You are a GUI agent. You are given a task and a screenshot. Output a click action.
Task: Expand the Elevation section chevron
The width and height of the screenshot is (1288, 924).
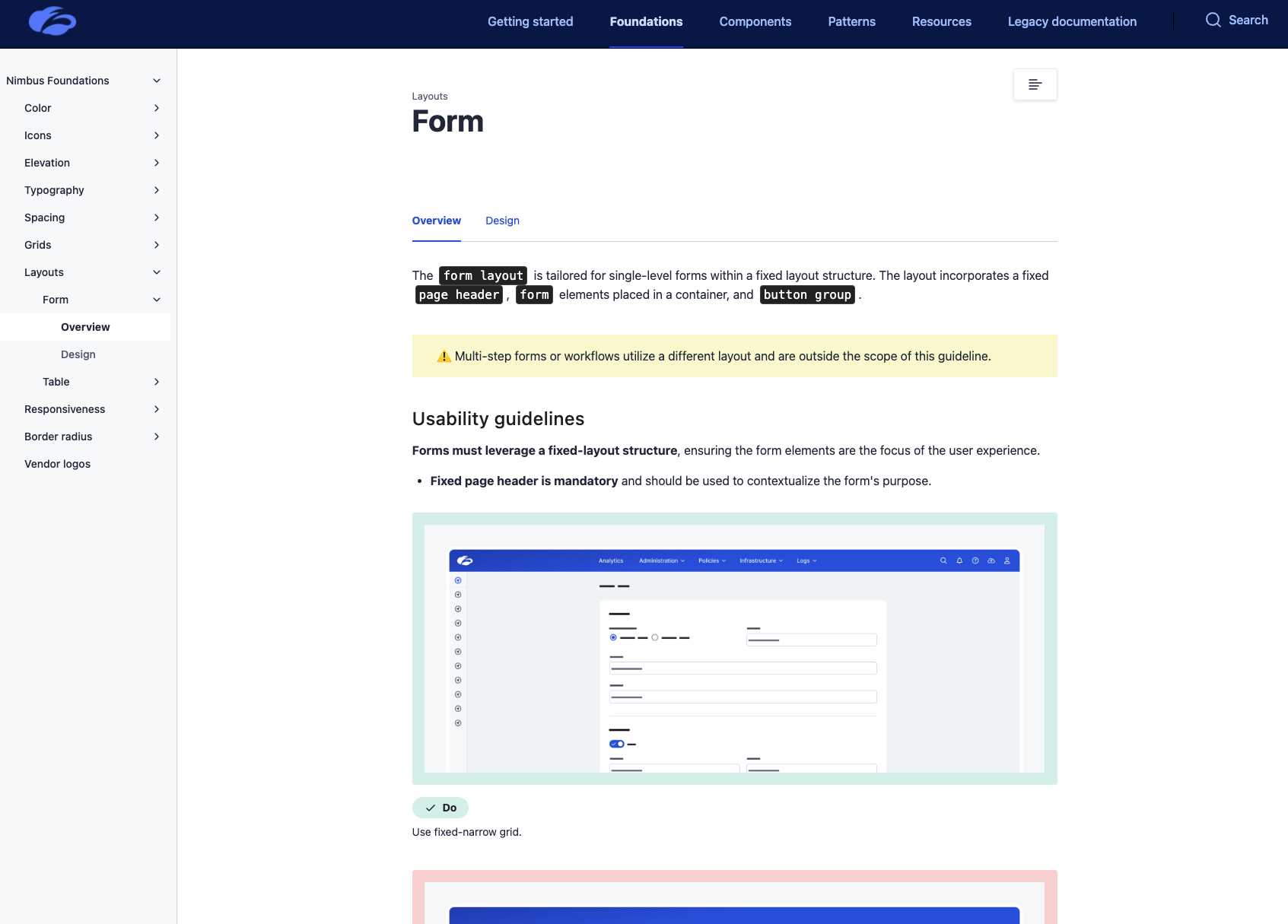[157, 163]
